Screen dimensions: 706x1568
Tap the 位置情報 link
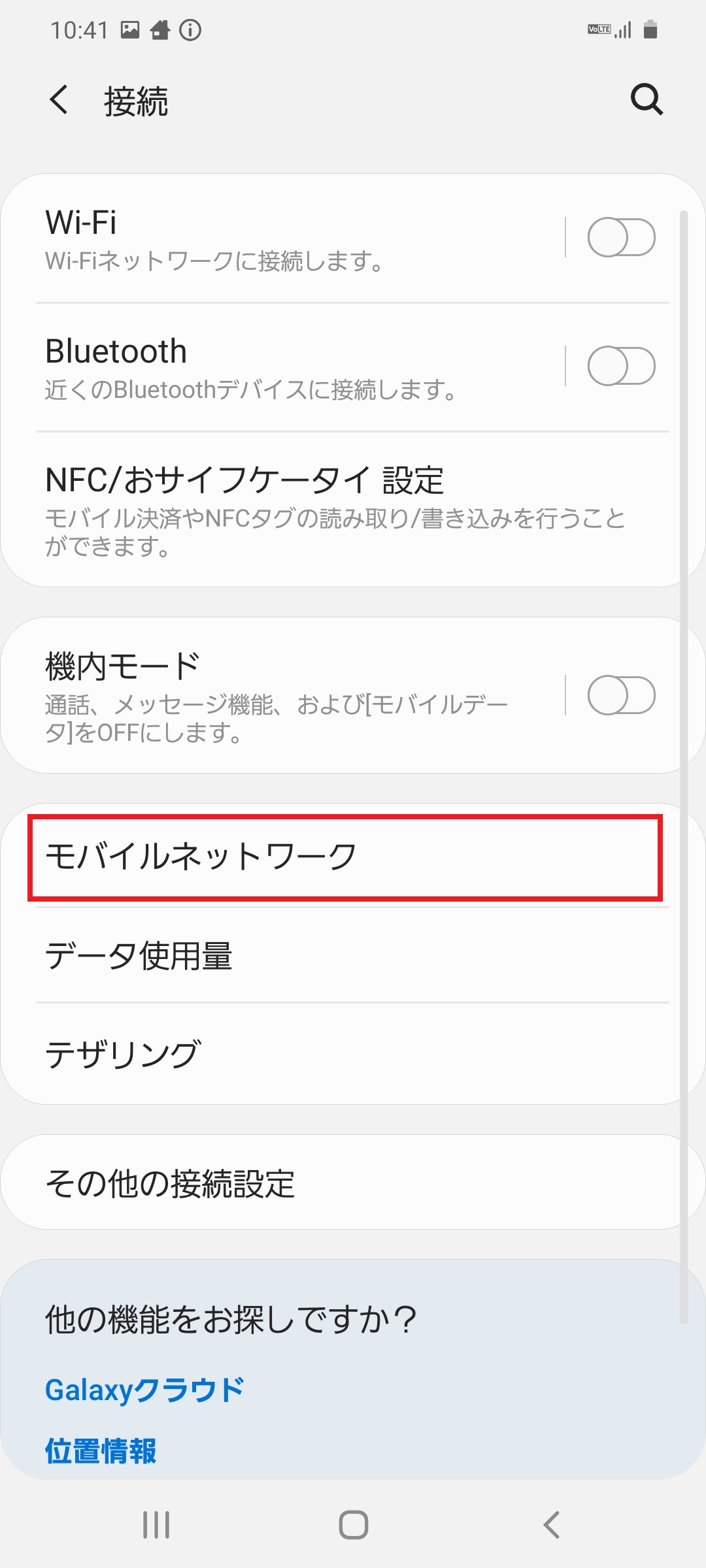[101, 1452]
